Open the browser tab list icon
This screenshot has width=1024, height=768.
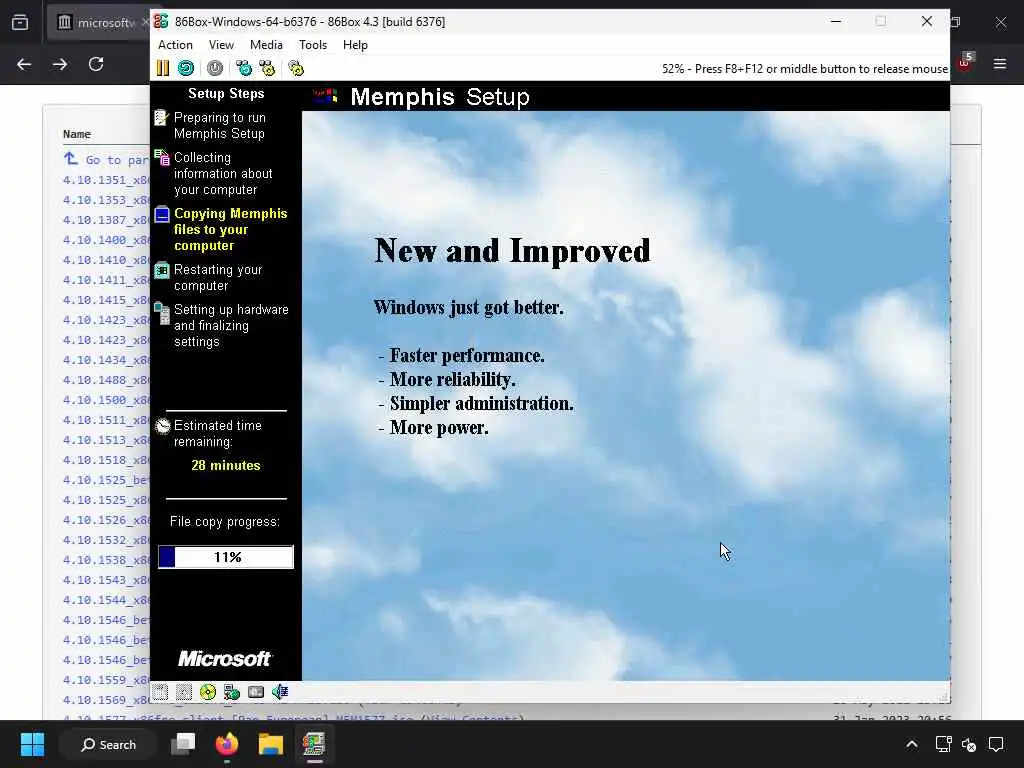click(x=20, y=22)
